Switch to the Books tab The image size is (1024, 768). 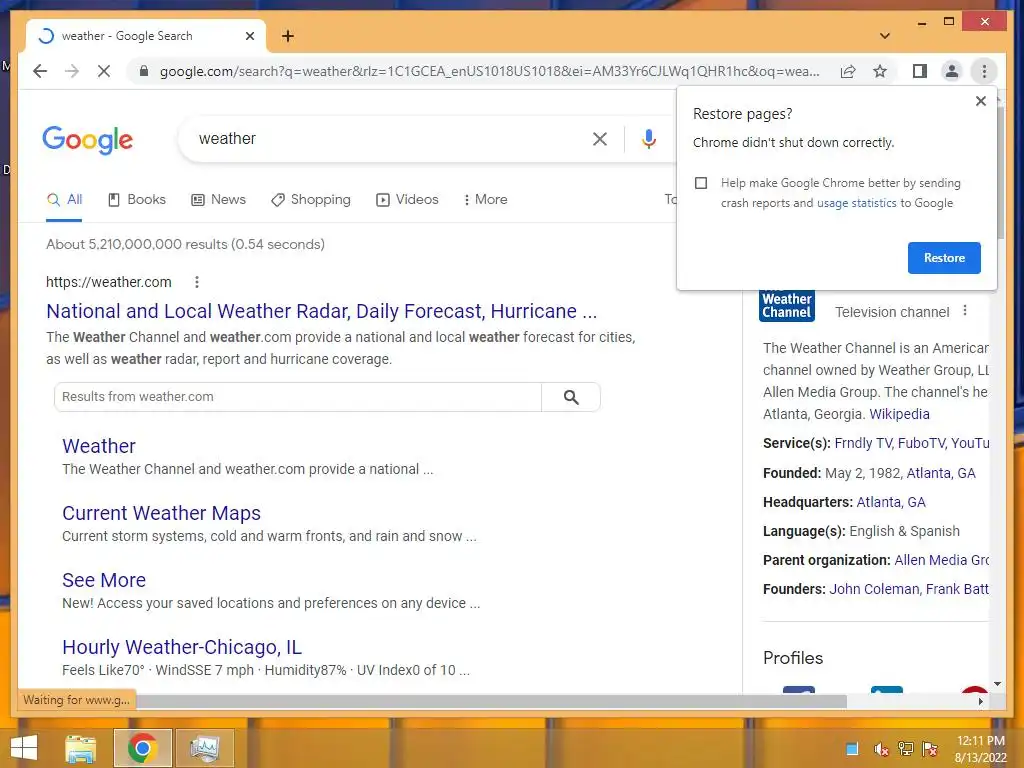tap(136, 200)
